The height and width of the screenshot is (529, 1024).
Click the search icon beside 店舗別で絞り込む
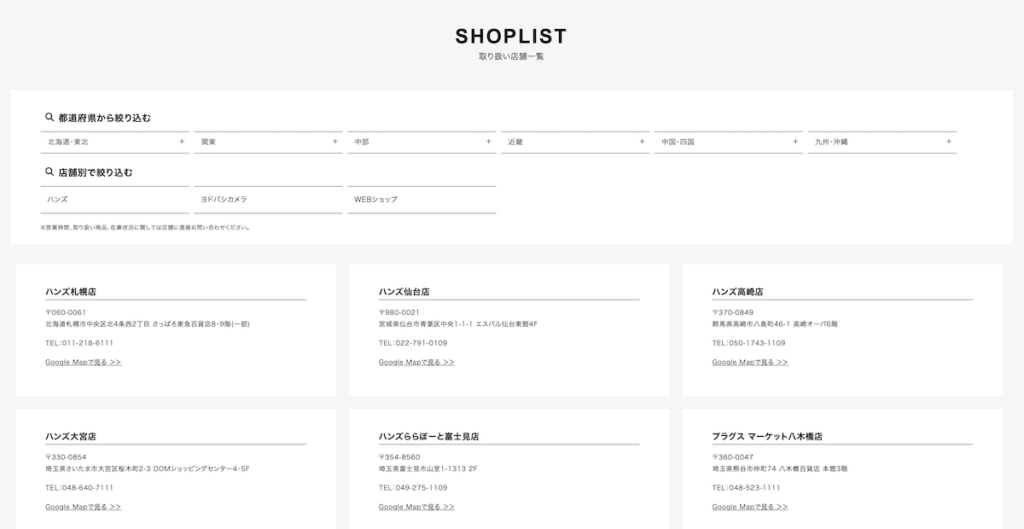click(x=49, y=172)
